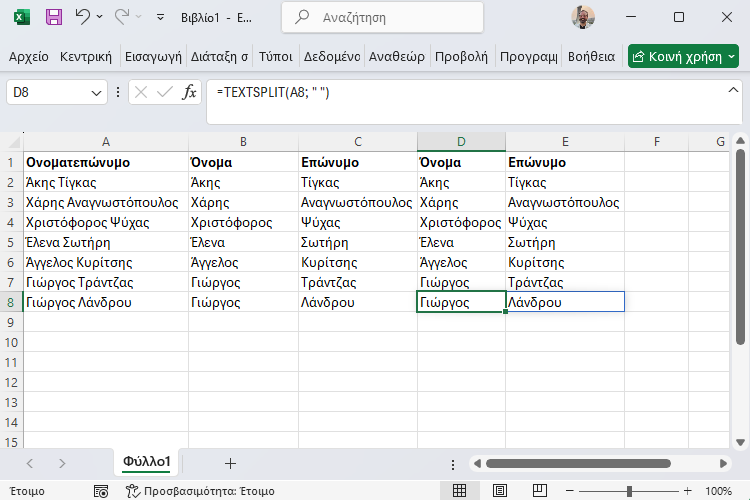Select cell Χριστόφορος in column B
This screenshot has width=750, height=500.
pyautogui.click(x=243, y=222)
